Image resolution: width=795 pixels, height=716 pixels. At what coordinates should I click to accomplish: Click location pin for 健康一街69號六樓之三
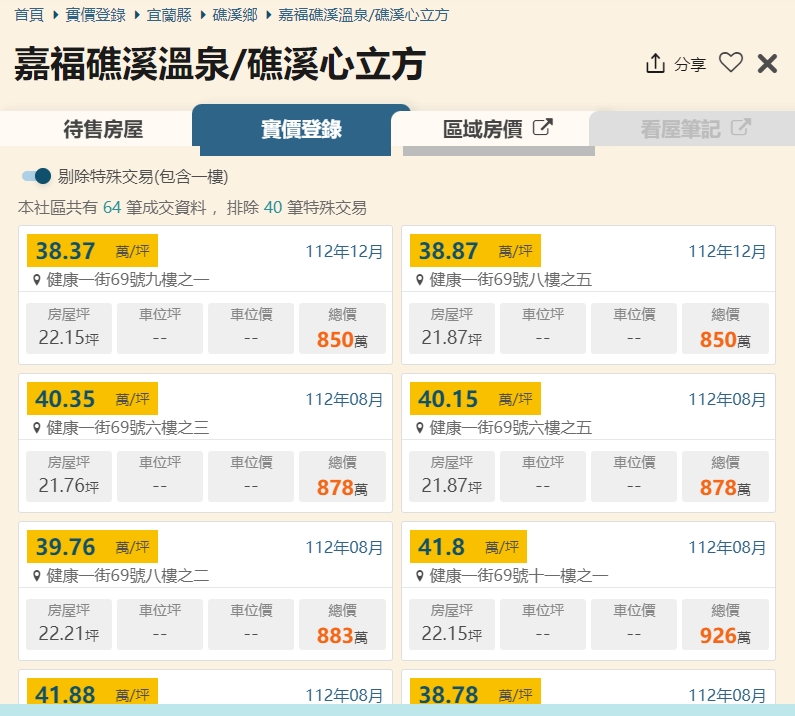(37, 428)
